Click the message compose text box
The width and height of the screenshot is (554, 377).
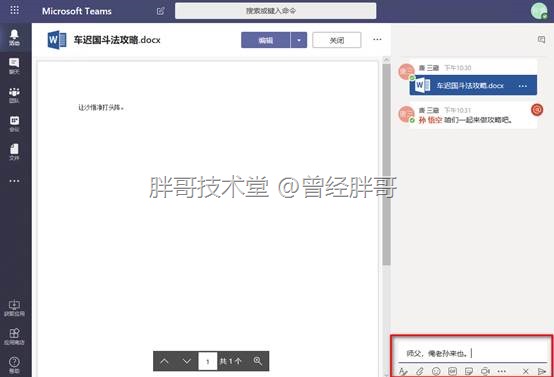pos(472,353)
